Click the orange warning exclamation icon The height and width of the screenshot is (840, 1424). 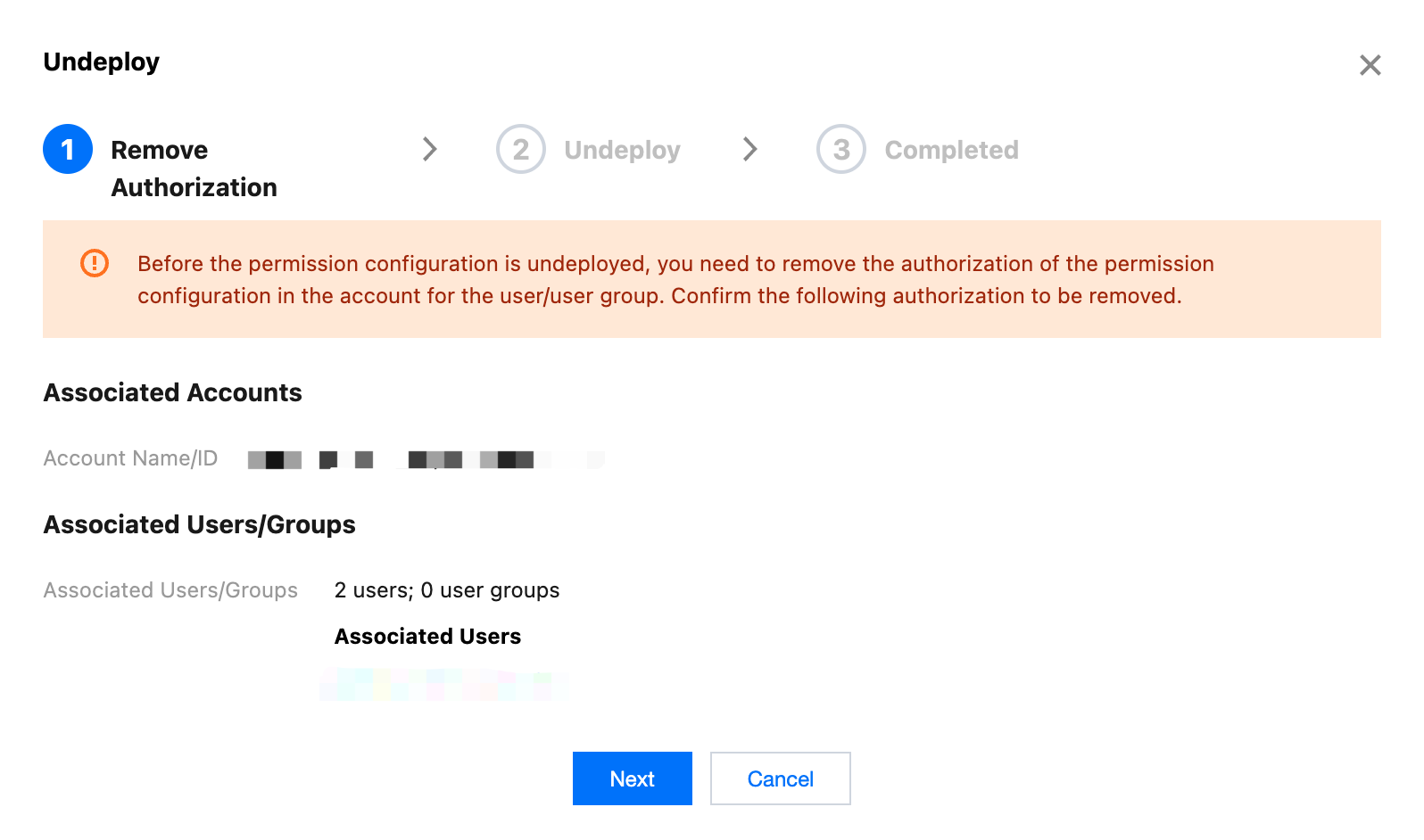point(95,263)
